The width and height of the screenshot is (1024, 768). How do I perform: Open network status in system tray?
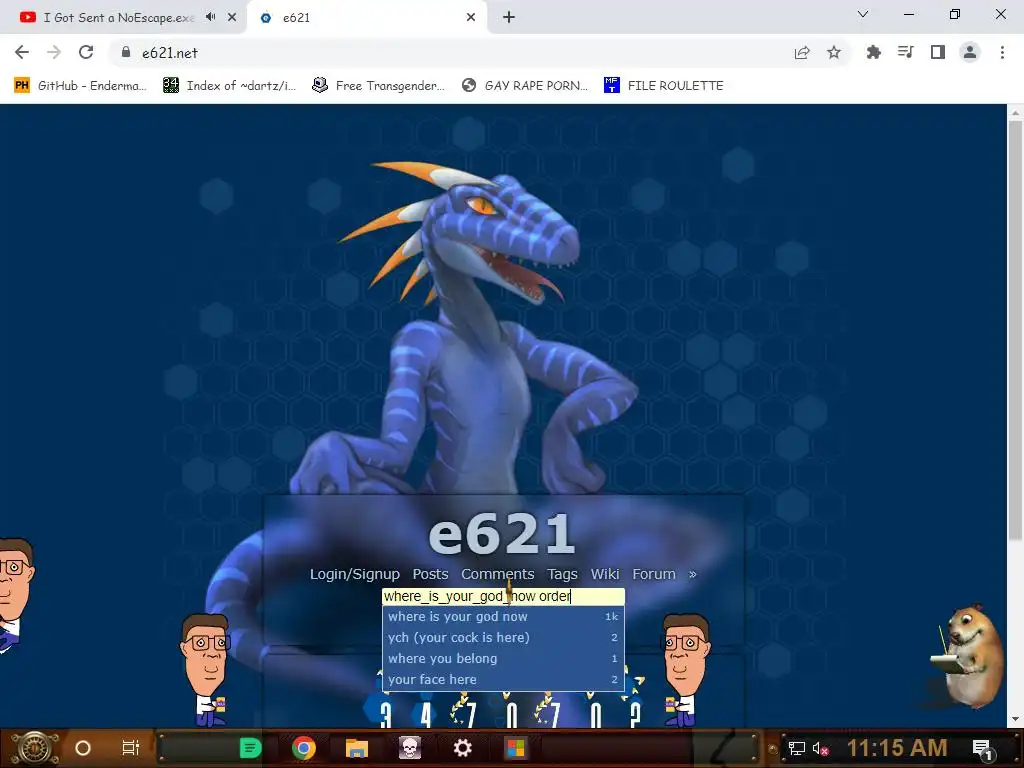[x=797, y=749]
